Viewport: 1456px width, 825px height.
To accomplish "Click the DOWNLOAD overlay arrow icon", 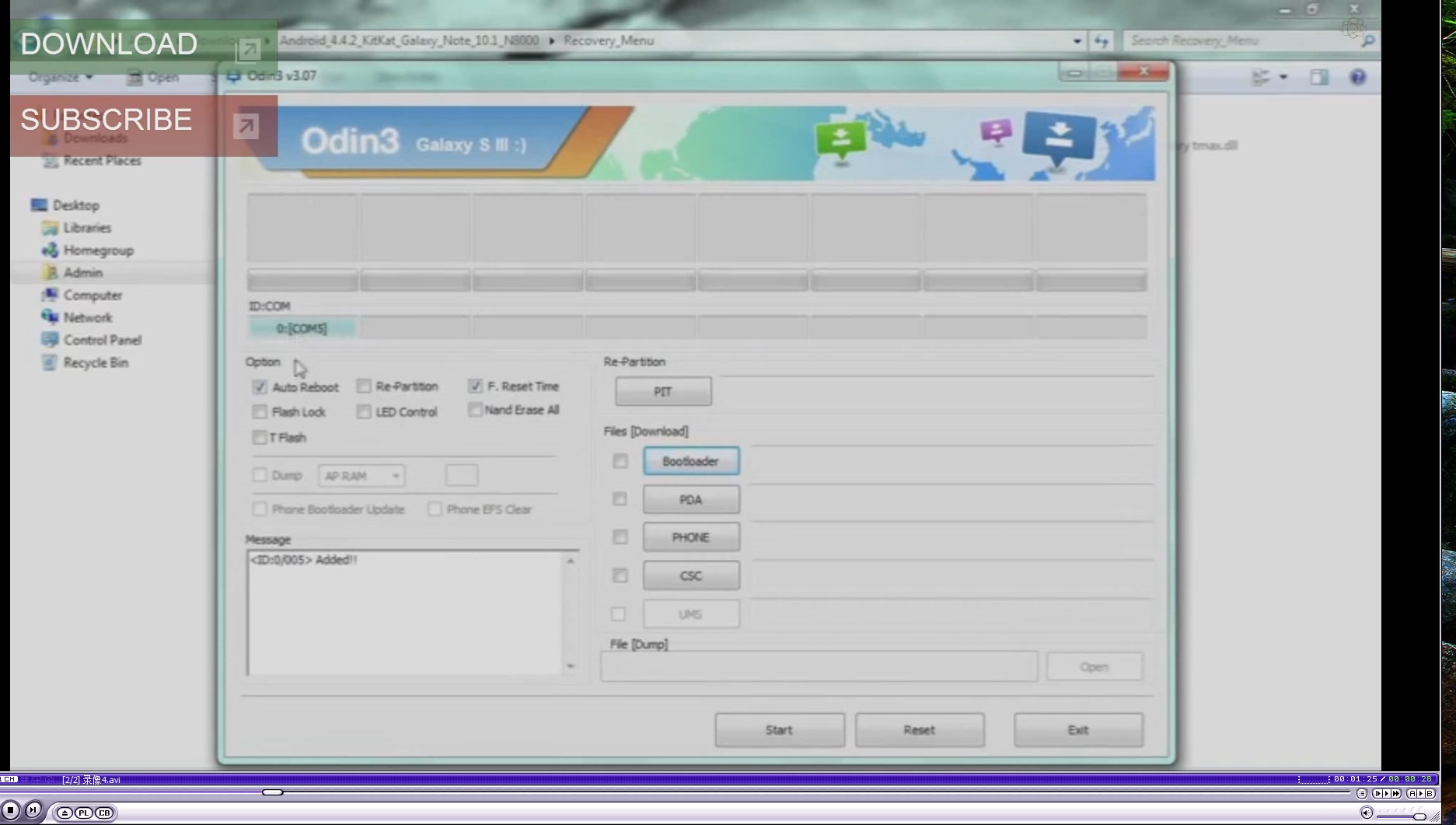I will pos(248,50).
